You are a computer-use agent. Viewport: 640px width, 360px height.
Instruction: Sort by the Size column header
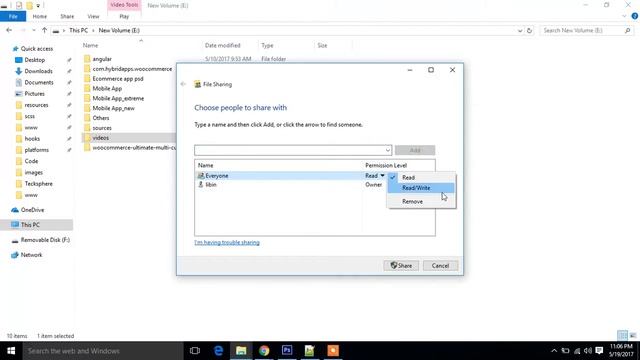pos(322,45)
